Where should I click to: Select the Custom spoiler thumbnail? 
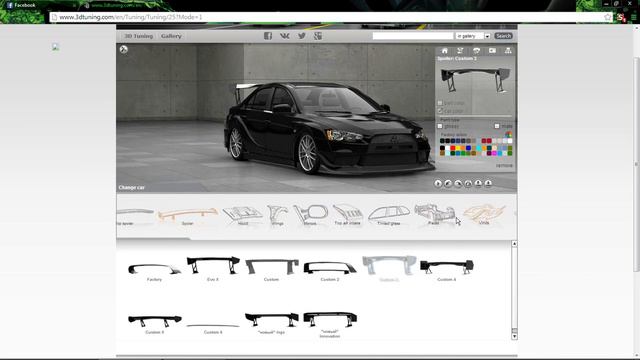(271, 270)
